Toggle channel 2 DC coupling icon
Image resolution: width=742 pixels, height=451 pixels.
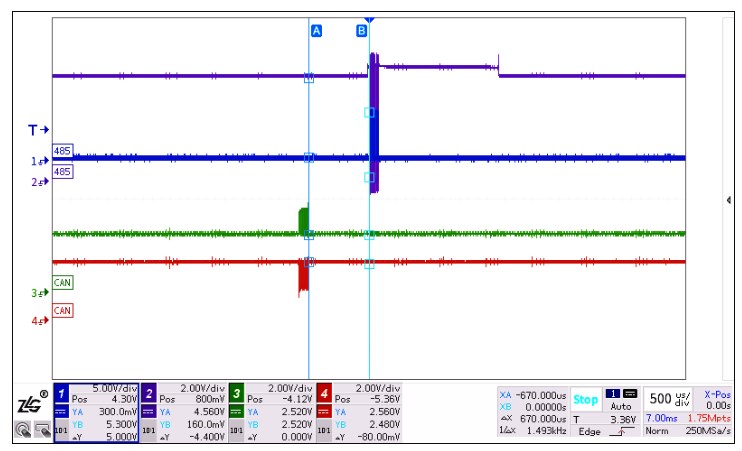149,412
